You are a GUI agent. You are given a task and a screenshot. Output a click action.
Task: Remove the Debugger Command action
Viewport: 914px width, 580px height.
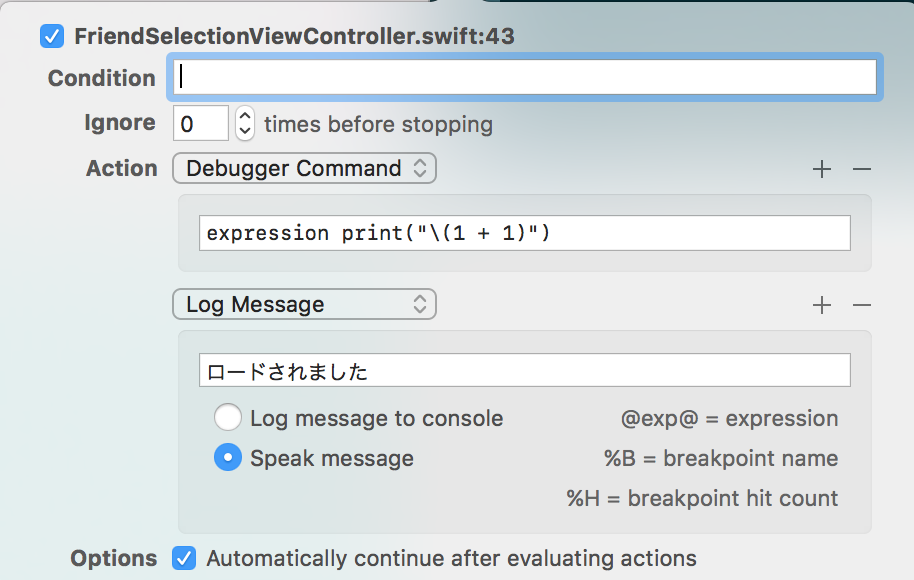point(862,169)
